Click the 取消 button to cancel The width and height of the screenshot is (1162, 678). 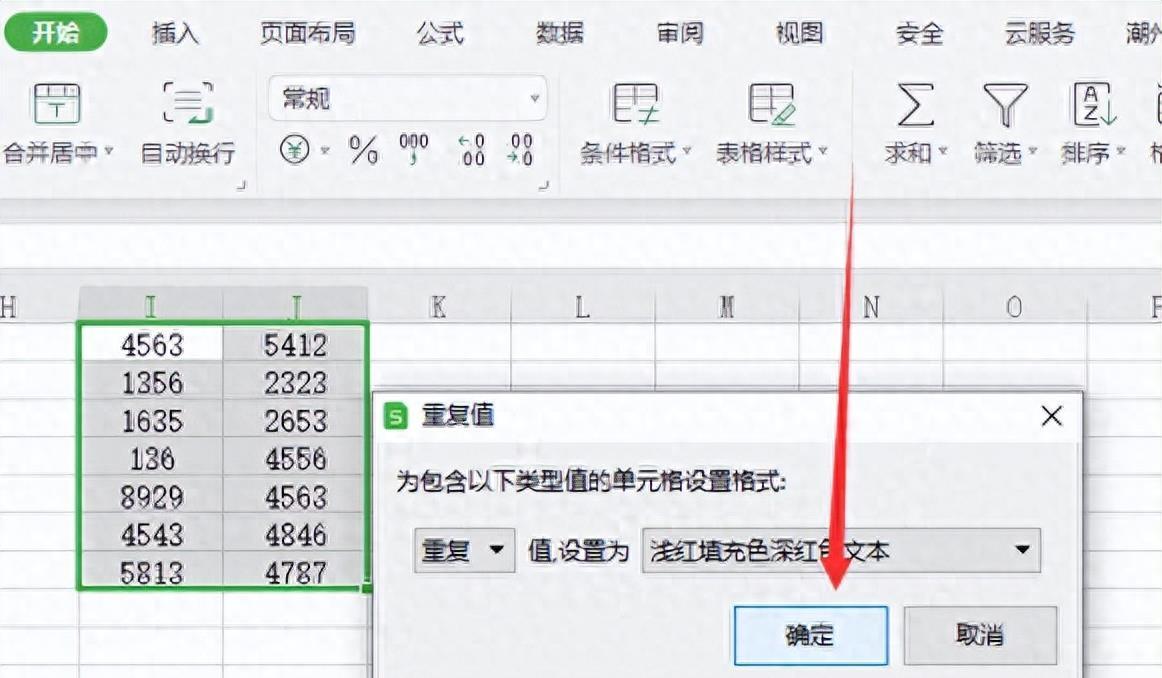(981, 634)
